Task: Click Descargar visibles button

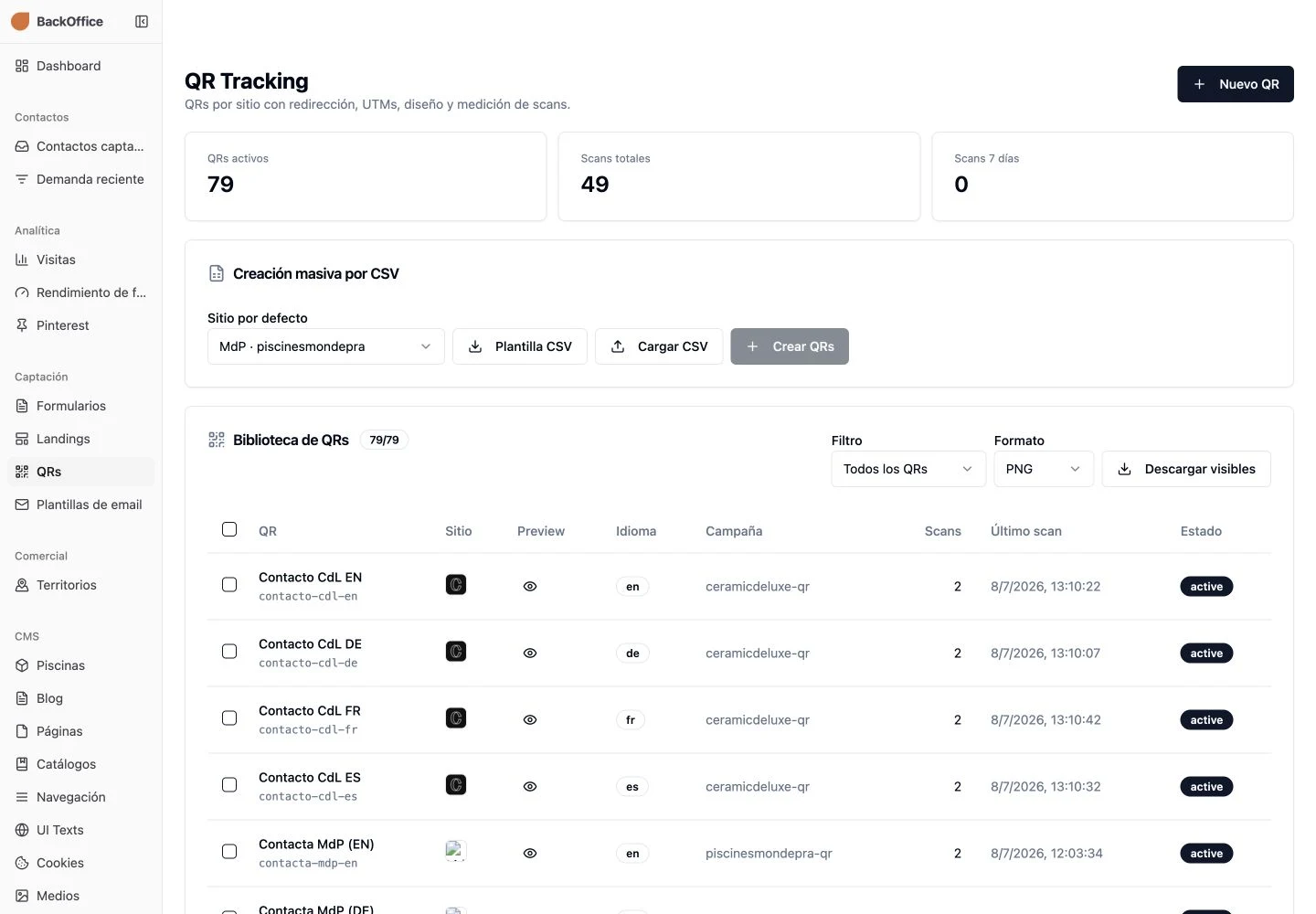Action: coord(1186,469)
